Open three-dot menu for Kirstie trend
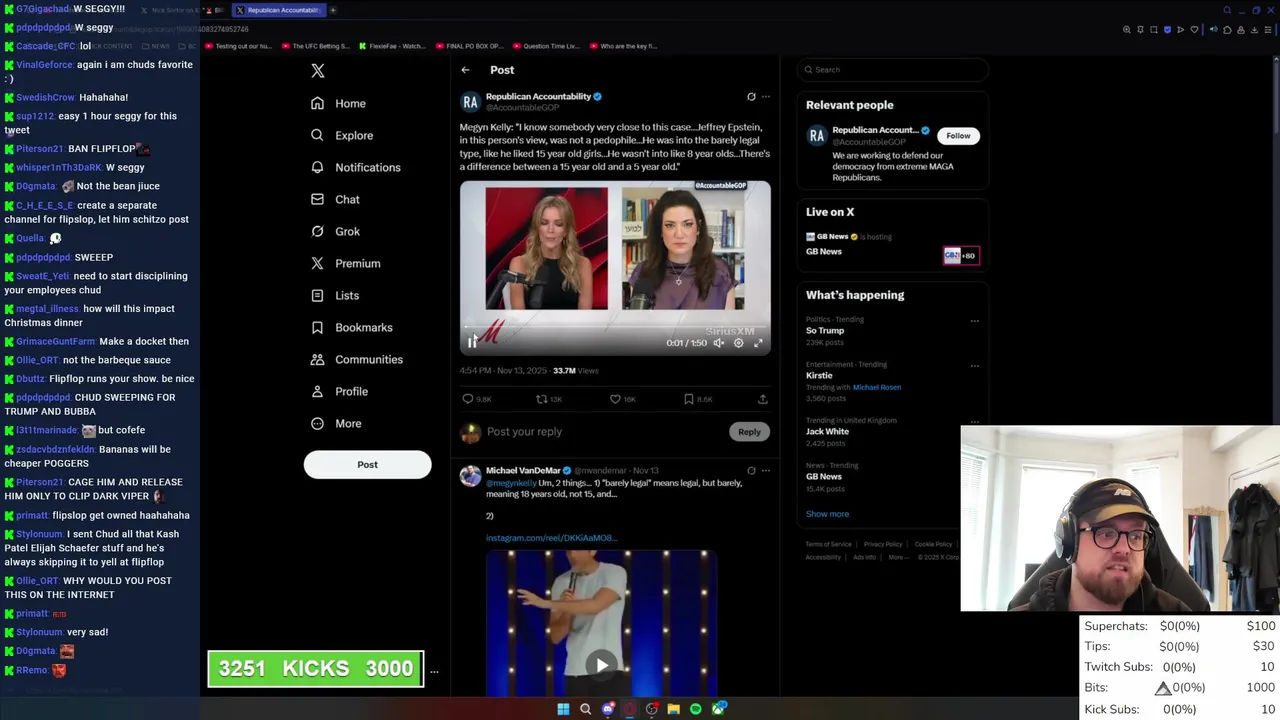Screen dimensions: 1280x720 tap(974, 366)
